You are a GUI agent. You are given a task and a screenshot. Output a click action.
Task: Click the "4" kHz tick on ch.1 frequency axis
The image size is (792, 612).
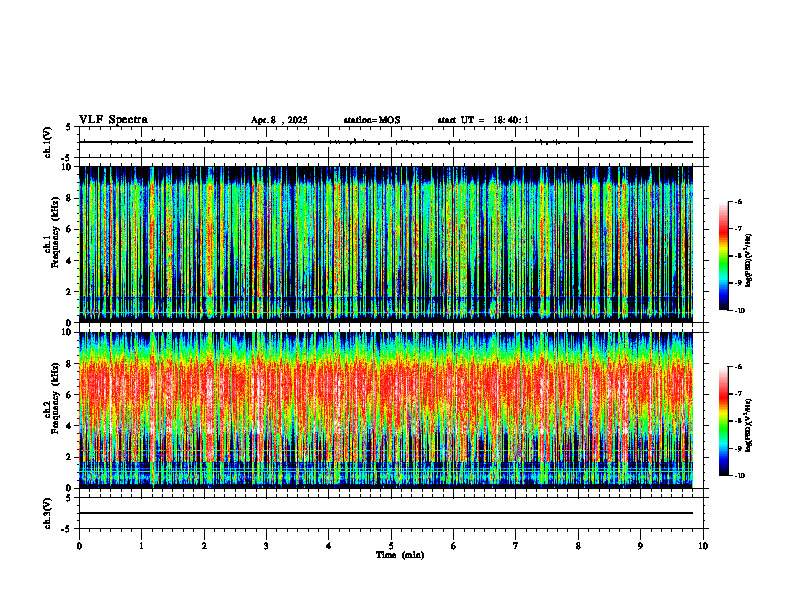pyautogui.click(x=70, y=261)
